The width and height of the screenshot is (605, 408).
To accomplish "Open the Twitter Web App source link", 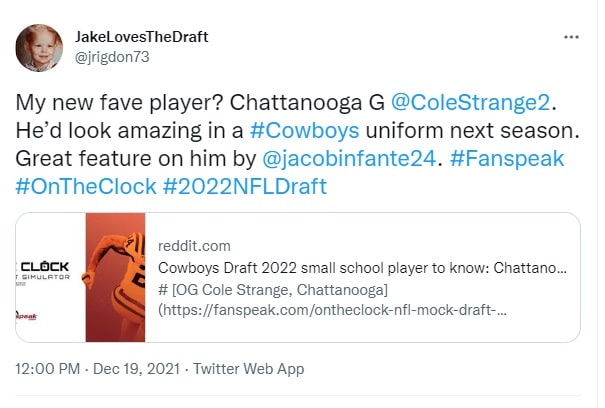I will 250,369.
